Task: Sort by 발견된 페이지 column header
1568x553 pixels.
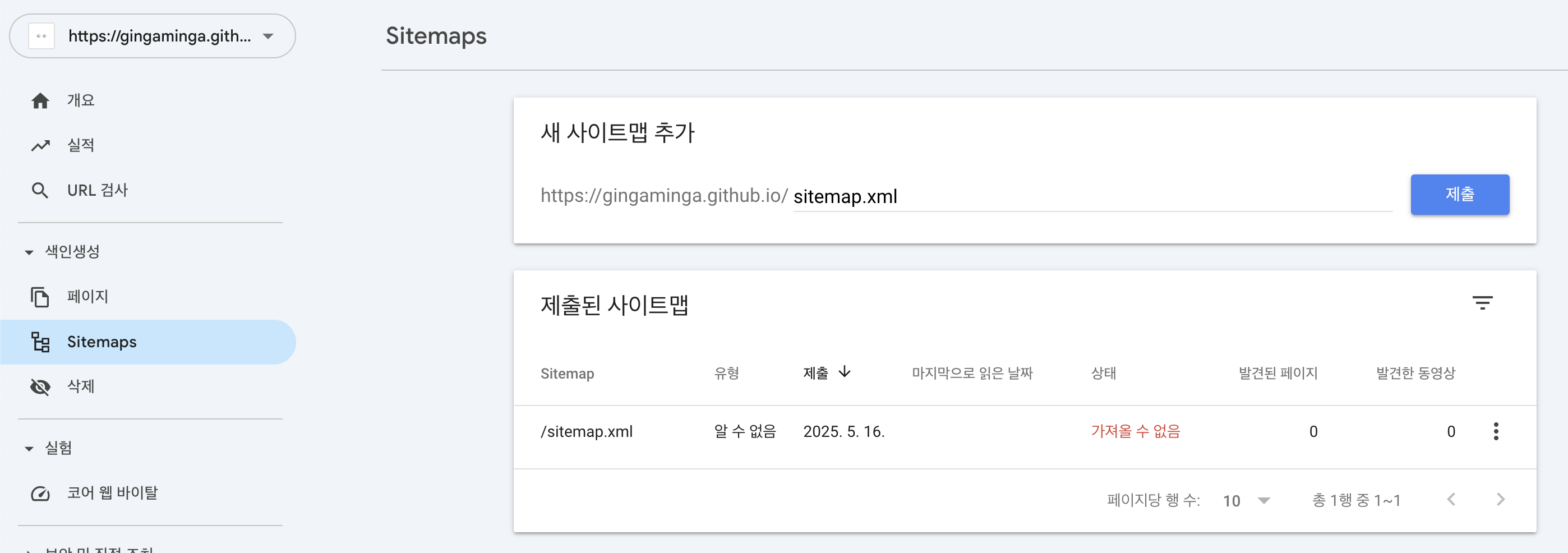Action: 1278,374
